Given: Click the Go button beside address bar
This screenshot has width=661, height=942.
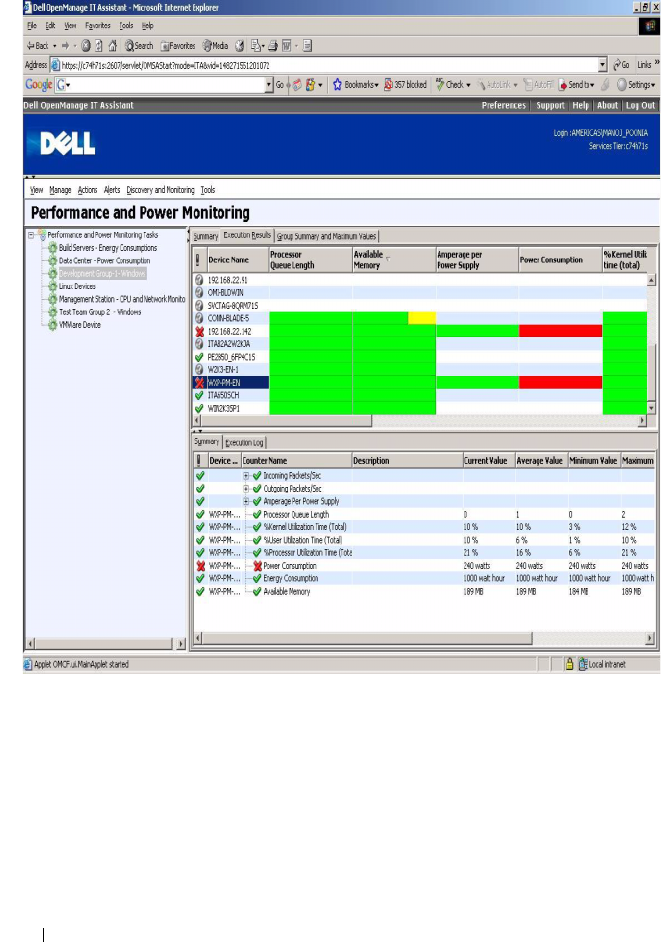Looking at the screenshot, I should (621, 65).
